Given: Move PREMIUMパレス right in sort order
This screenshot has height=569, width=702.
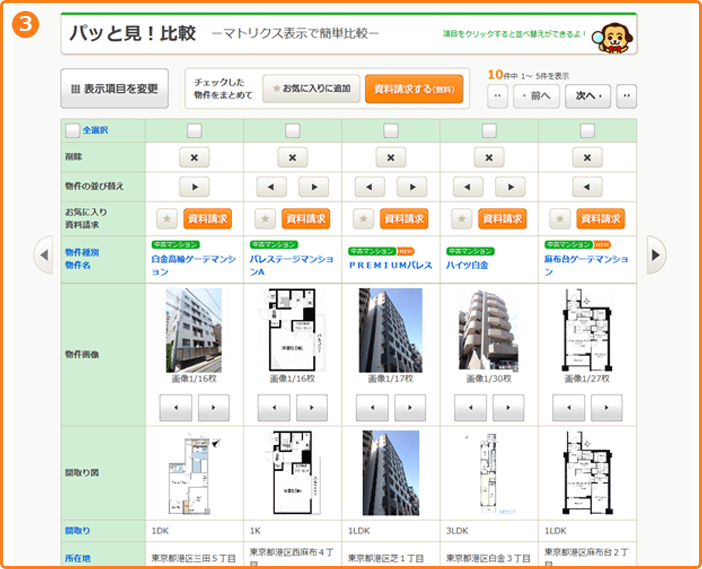Looking at the screenshot, I should [412, 187].
